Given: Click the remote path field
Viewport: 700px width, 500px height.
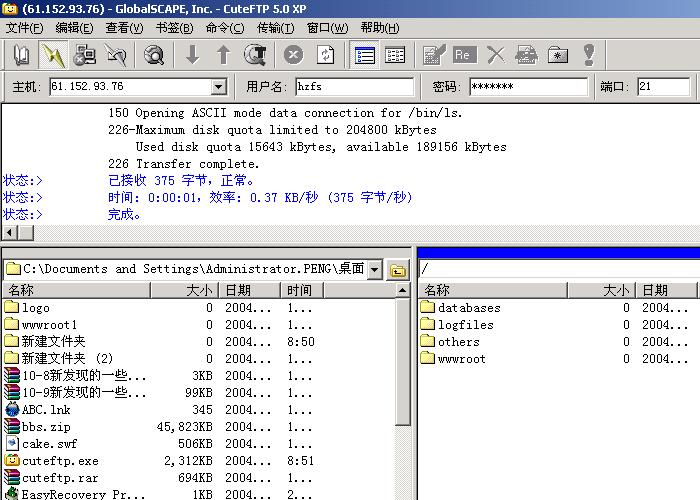Looking at the screenshot, I should (560, 269).
